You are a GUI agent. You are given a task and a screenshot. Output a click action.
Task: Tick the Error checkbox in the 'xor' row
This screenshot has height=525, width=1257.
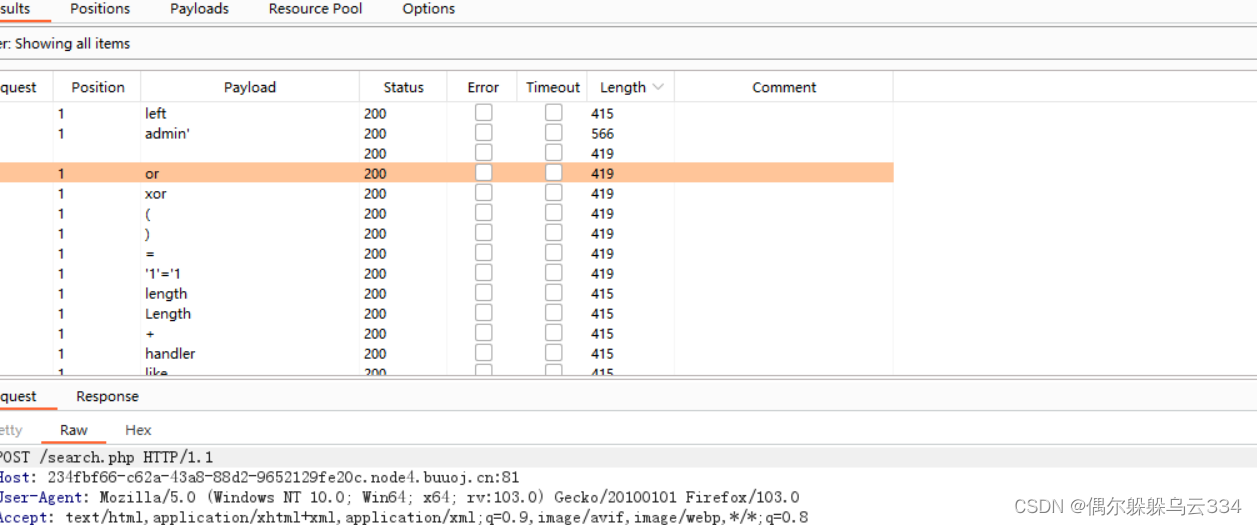pyautogui.click(x=484, y=193)
